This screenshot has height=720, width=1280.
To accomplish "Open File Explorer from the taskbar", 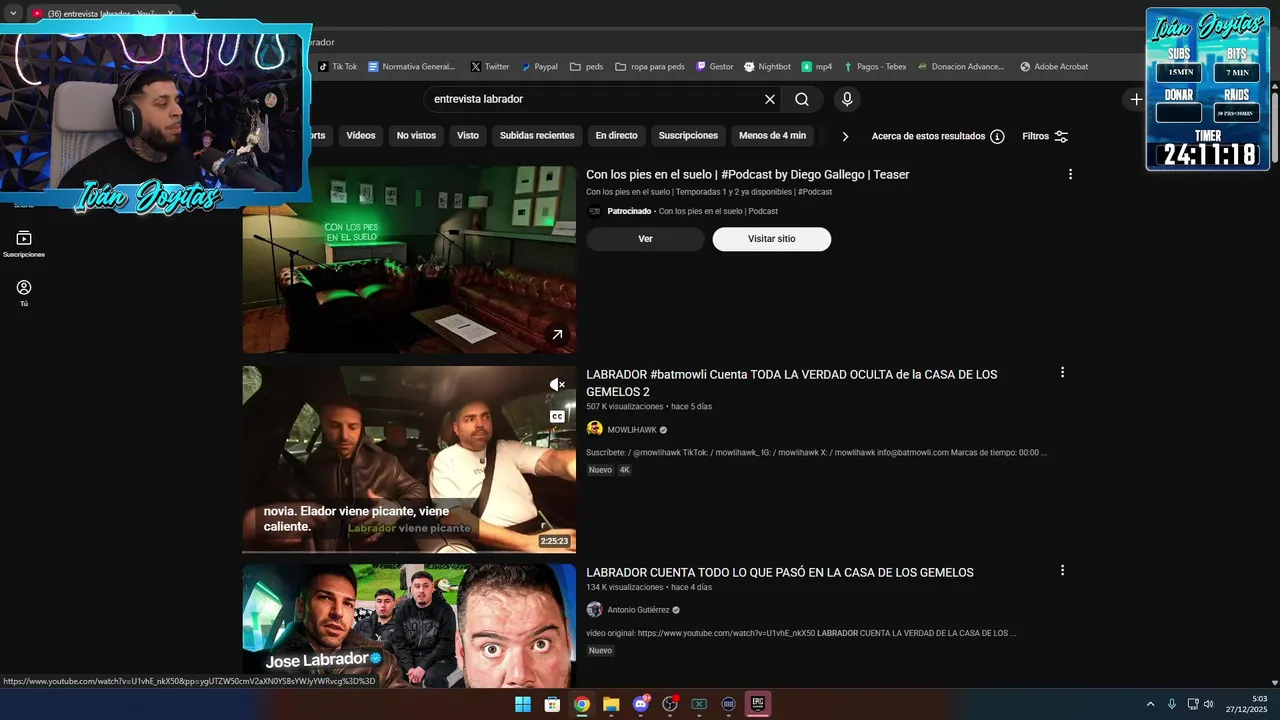I will click(611, 704).
